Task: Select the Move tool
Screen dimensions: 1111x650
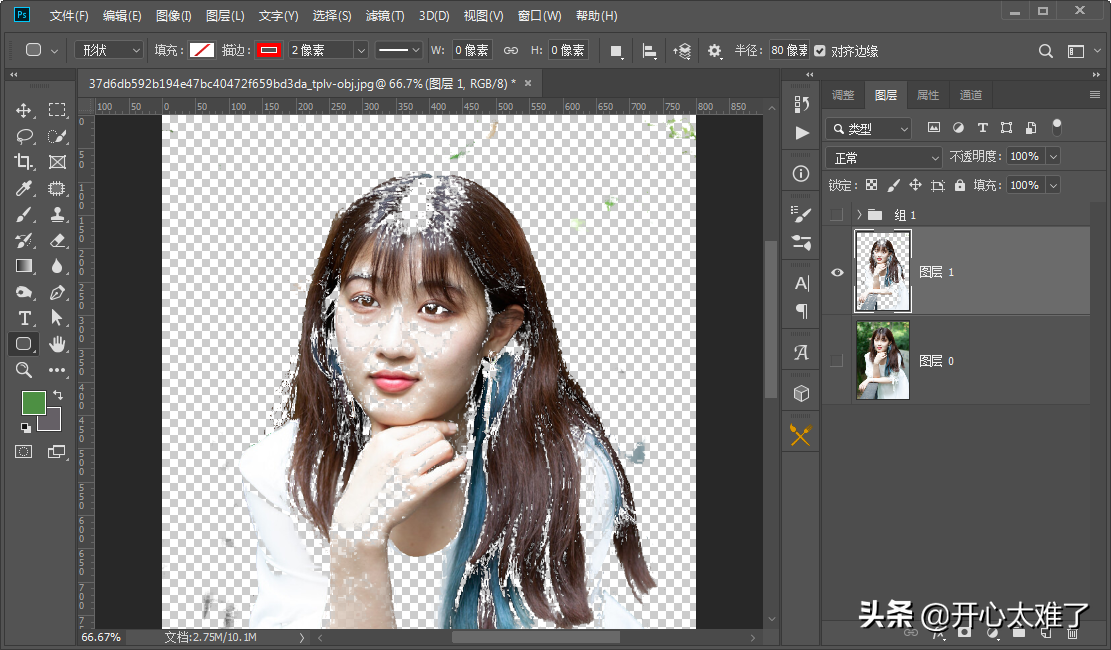Action: tap(24, 110)
